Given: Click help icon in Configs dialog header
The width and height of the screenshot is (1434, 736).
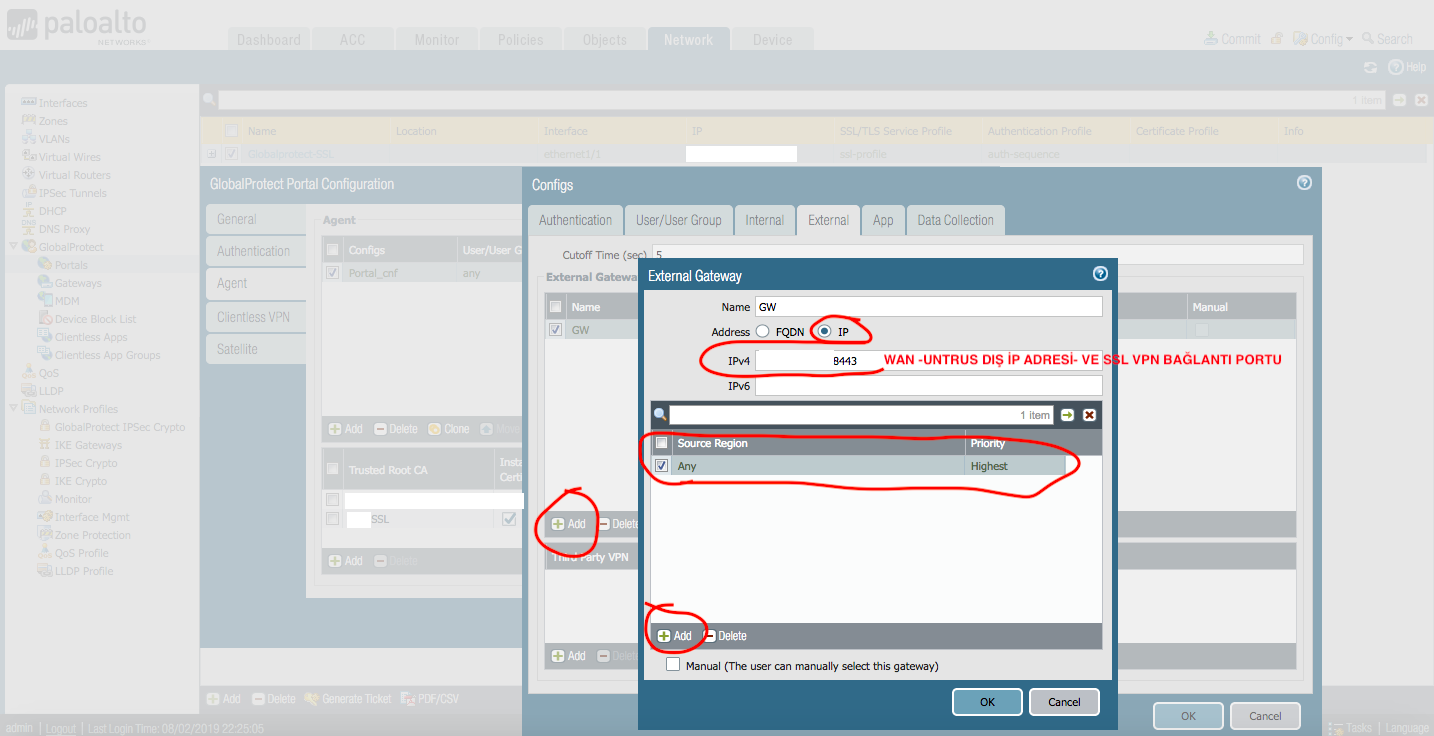Looking at the screenshot, I should (x=1303, y=183).
